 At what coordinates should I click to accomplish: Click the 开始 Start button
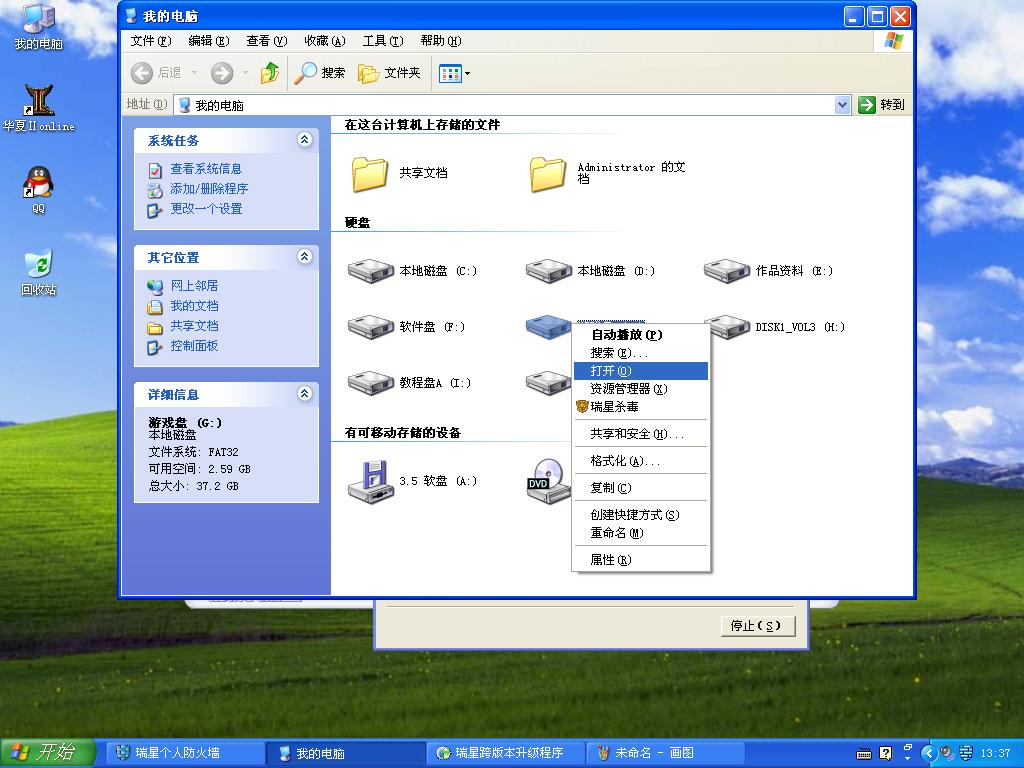(x=48, y=753)
